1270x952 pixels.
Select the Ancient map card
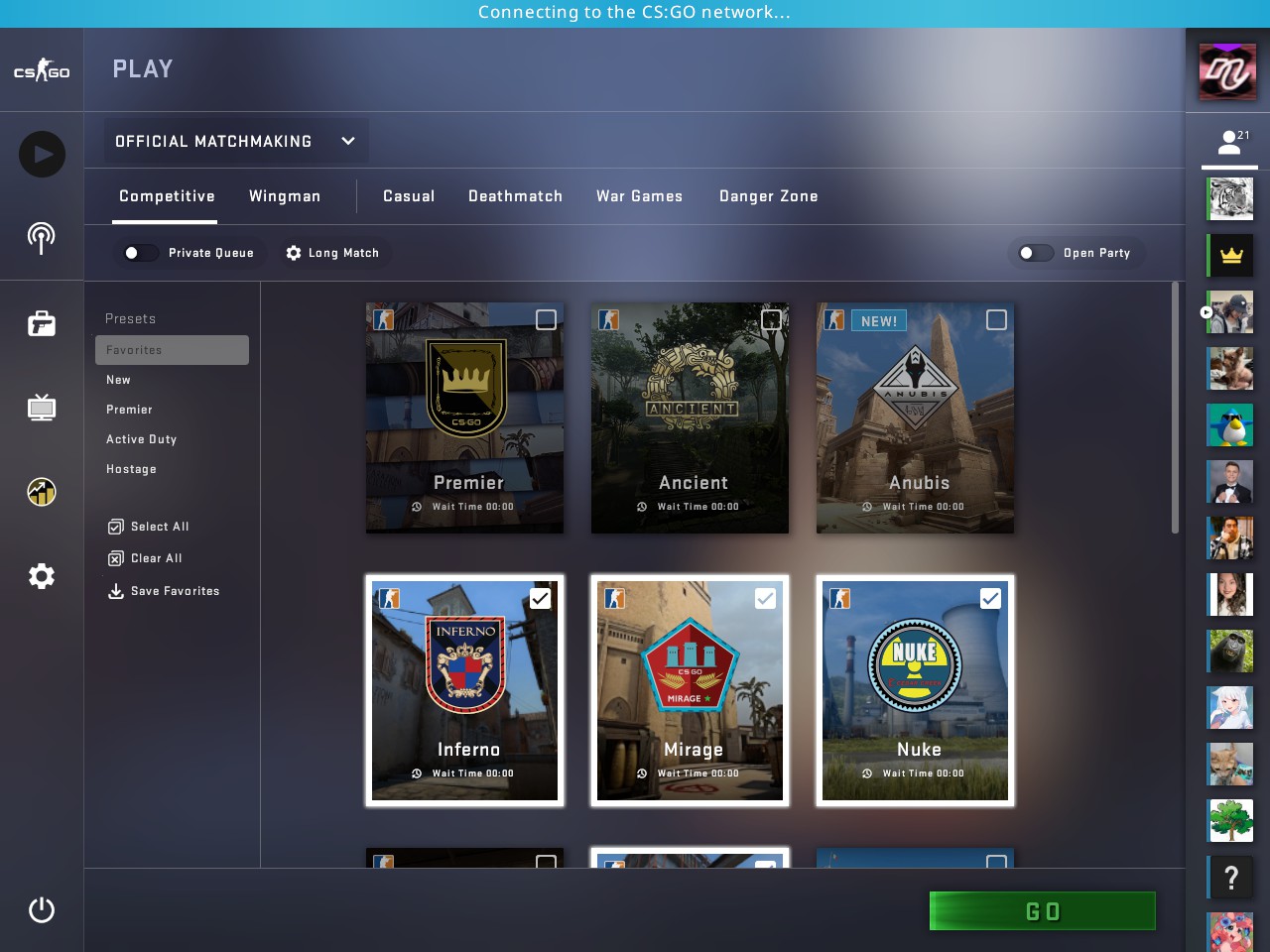point(690,417)
